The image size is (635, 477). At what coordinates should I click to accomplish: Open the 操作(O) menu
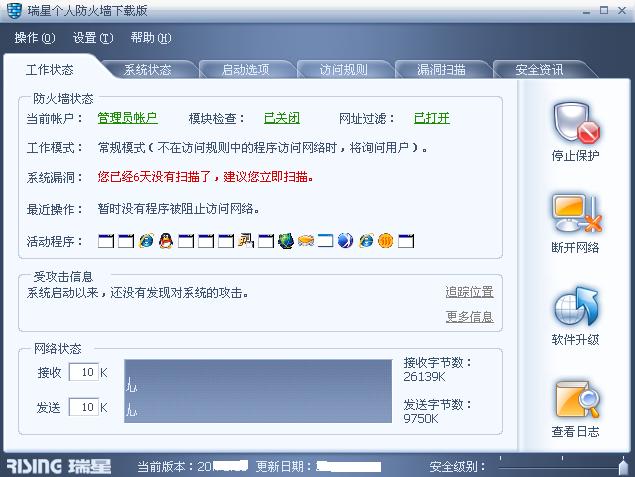[34, 38]
